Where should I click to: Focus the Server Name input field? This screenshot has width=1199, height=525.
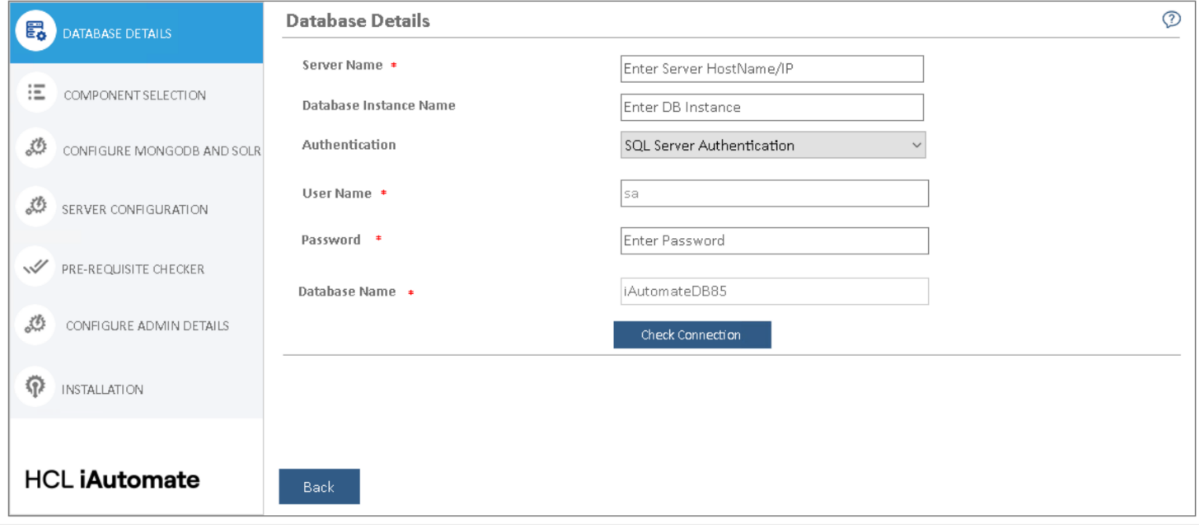[x=771, y=69]
